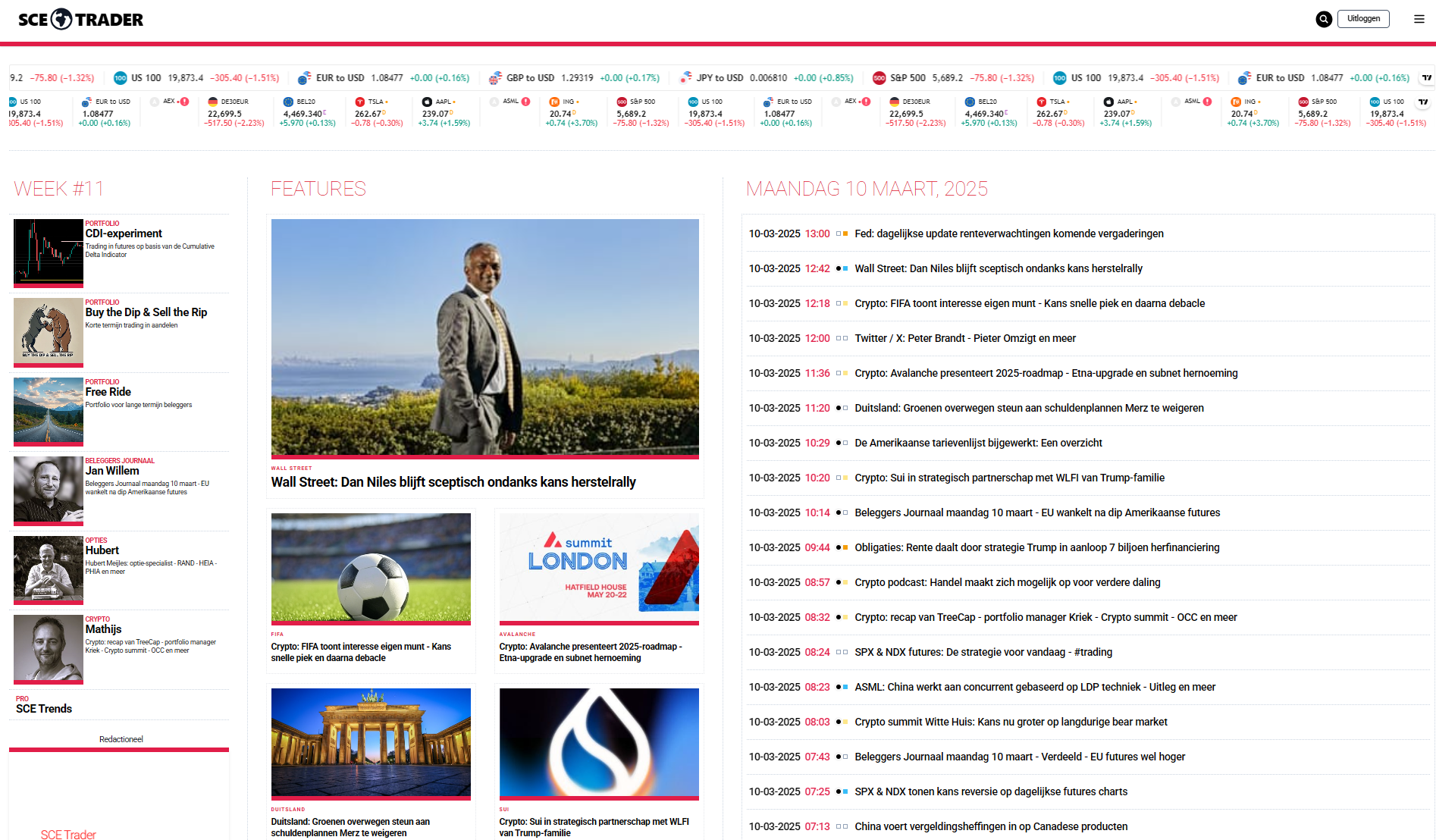This screenshot has width=1436, height=840.
Task: Open Crypto: Sui in strategisch partnerschap news entry
Action: coord(1009,478)
